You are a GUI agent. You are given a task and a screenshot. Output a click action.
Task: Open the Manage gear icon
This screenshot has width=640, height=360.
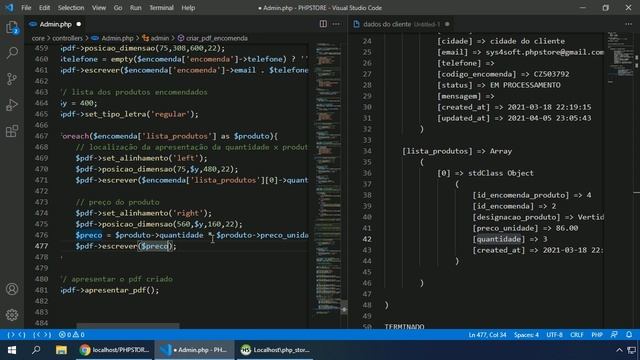pos(12,315)
